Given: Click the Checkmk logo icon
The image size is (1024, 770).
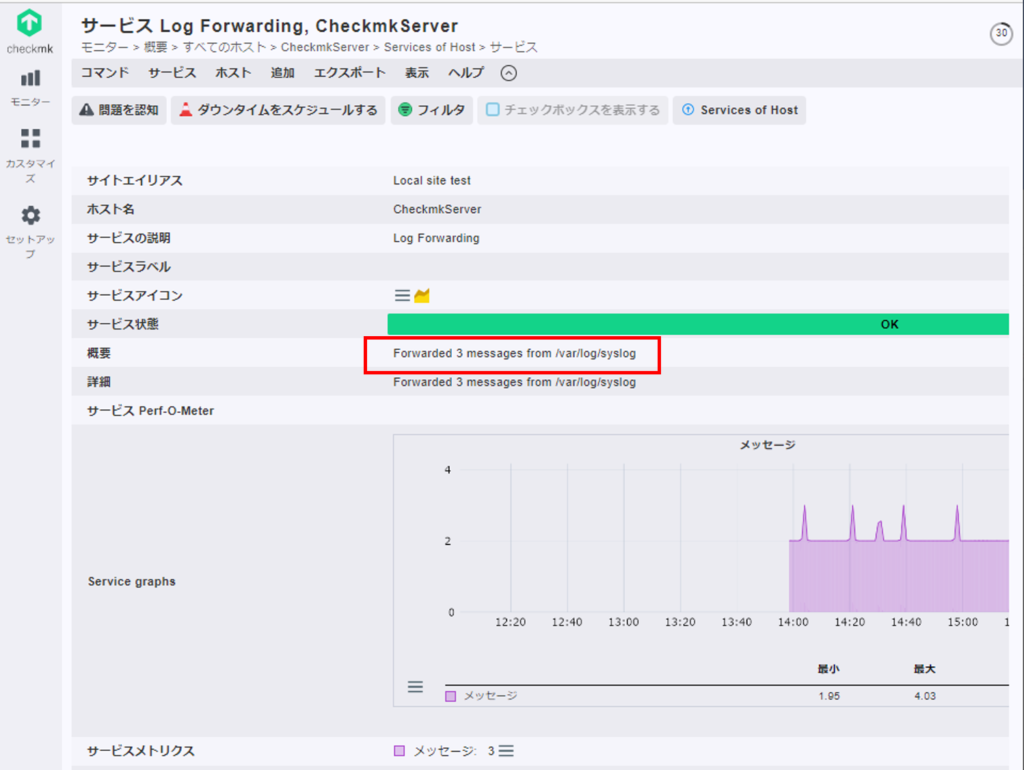Looking at the screenshot, I should 29,24.
